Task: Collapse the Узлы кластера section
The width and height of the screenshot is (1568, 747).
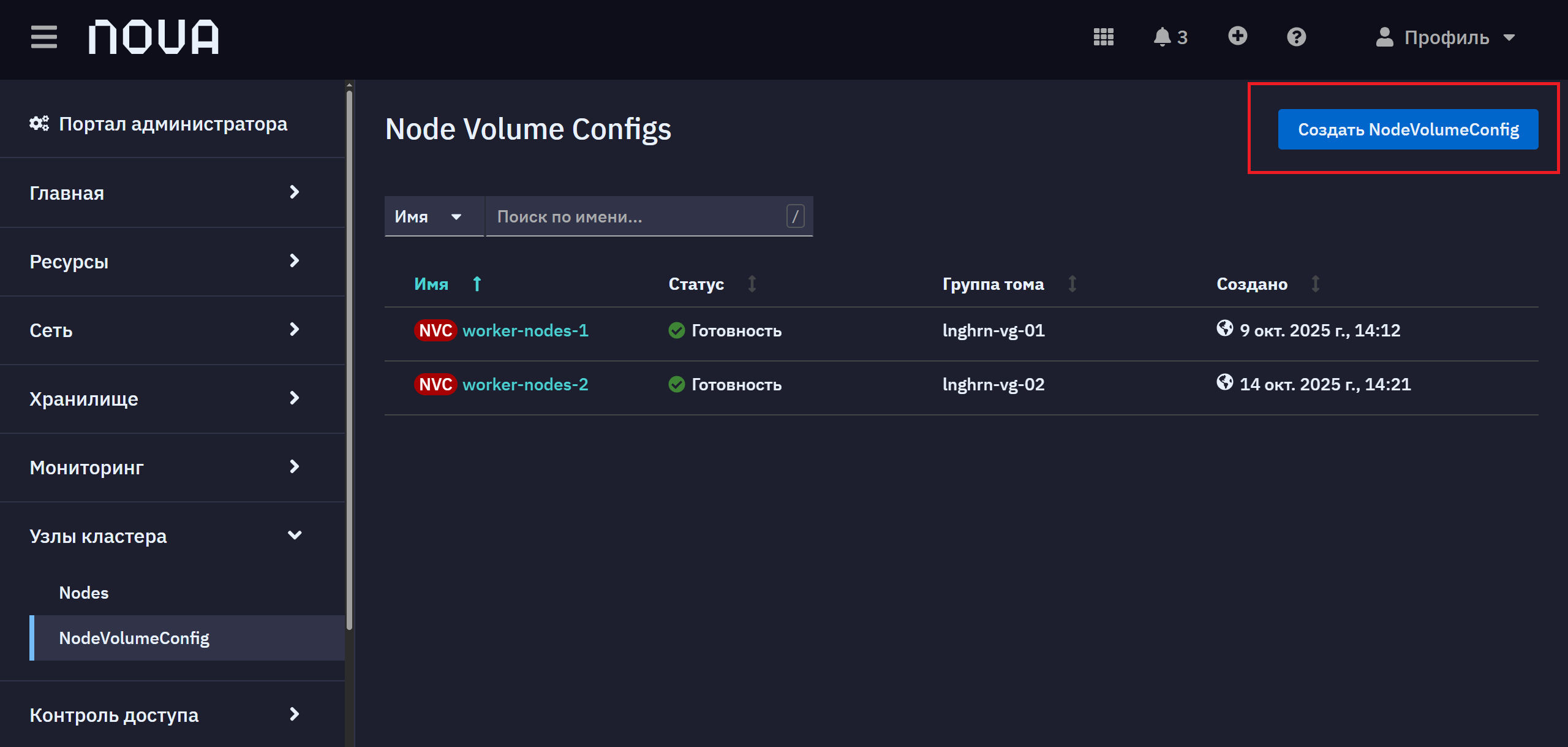Action: [173, 536]
